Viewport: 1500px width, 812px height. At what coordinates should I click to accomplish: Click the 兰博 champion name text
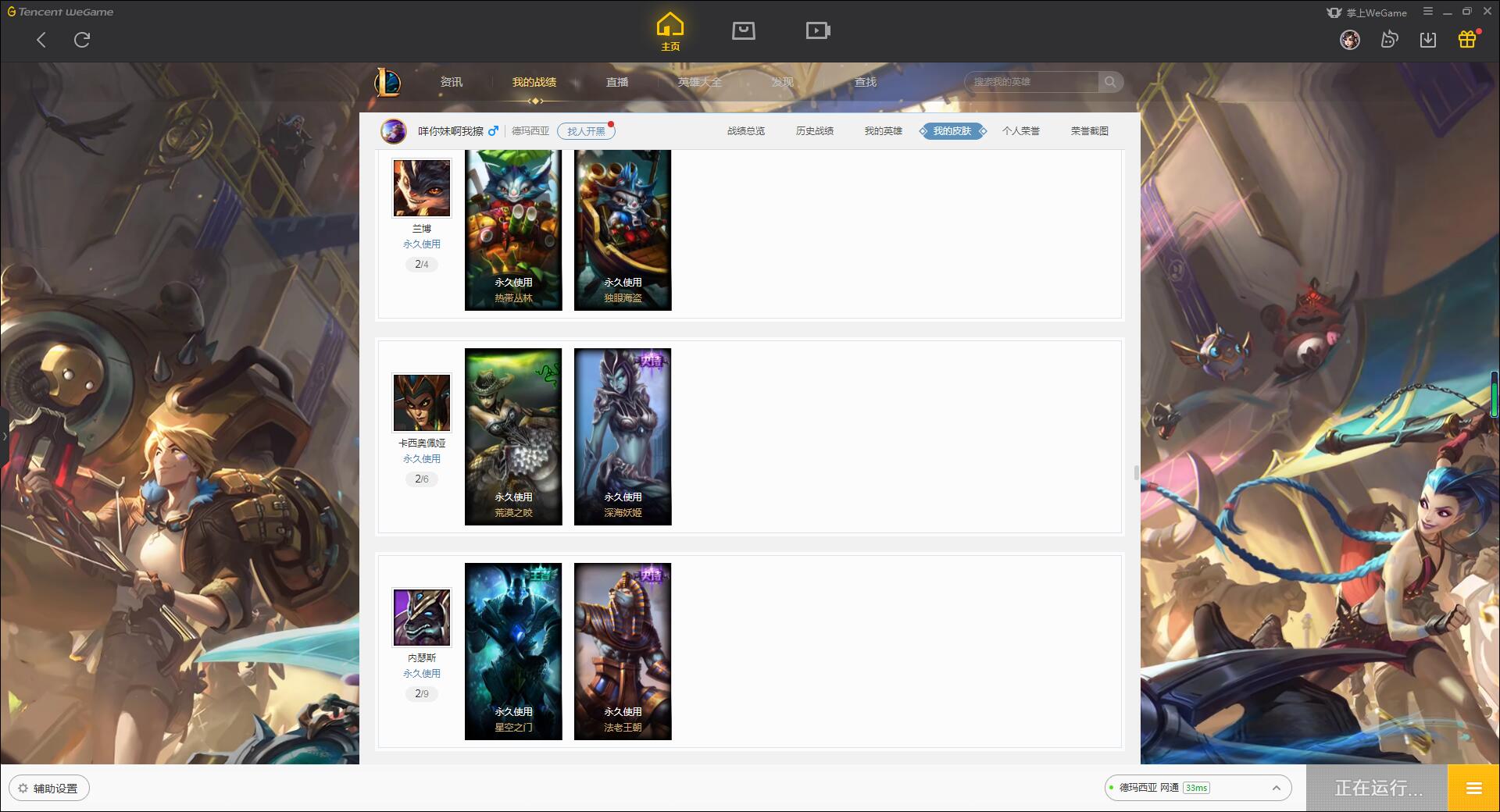click(422, 229)
